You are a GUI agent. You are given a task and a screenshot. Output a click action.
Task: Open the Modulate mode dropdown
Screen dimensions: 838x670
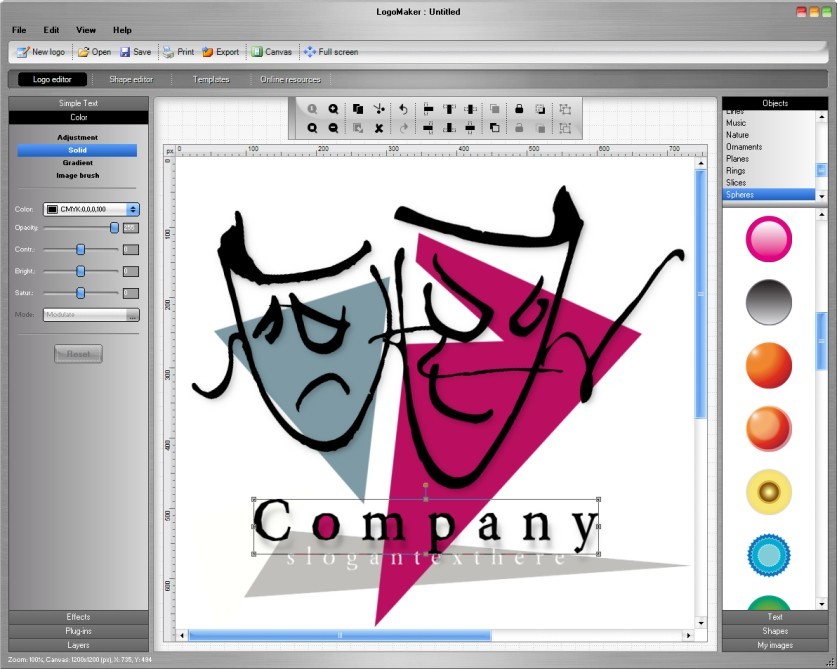[x=91, y=315]
